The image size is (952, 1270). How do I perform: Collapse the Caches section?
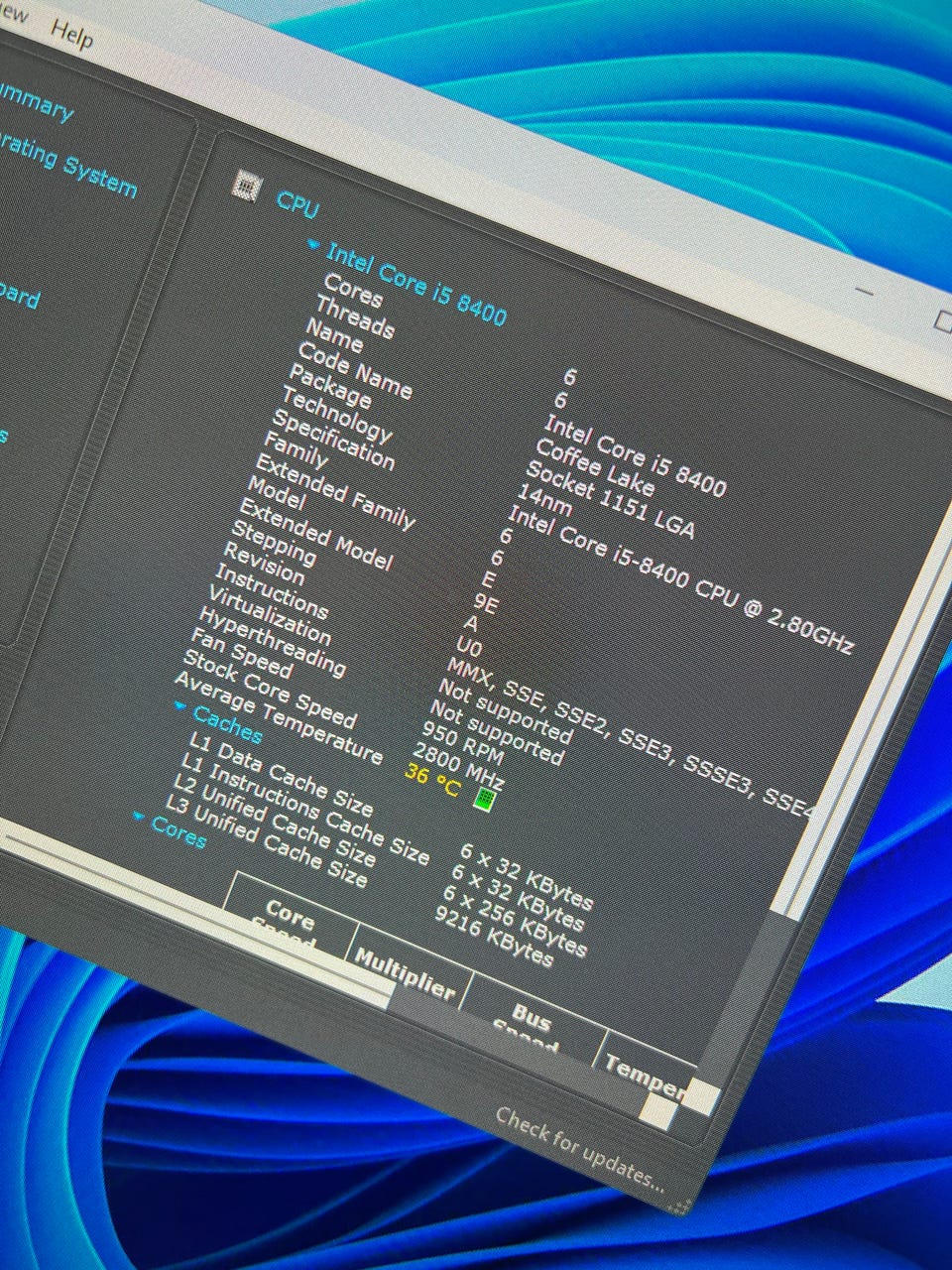click(179, 707)
